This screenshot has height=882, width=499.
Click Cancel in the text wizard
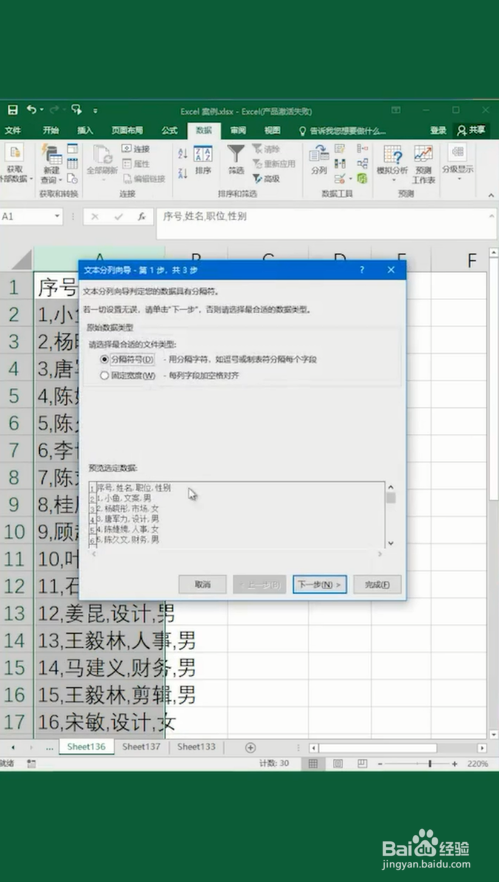[x=203, y=584]
